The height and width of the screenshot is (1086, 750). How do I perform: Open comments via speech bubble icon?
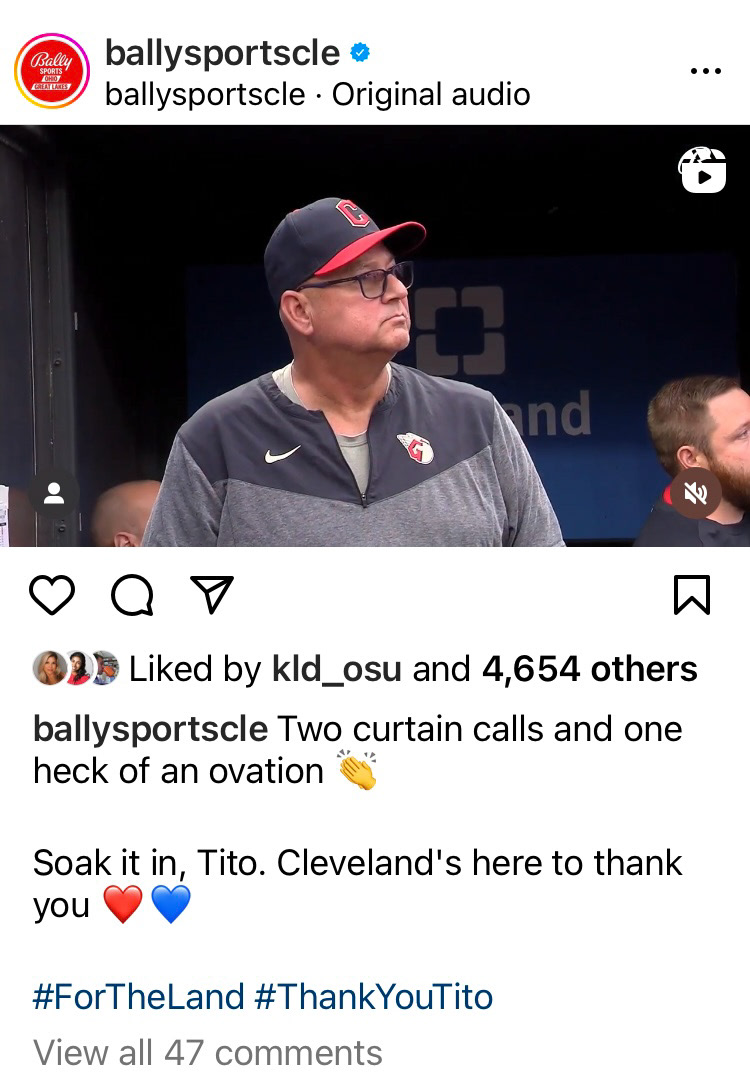click(132, 595)
